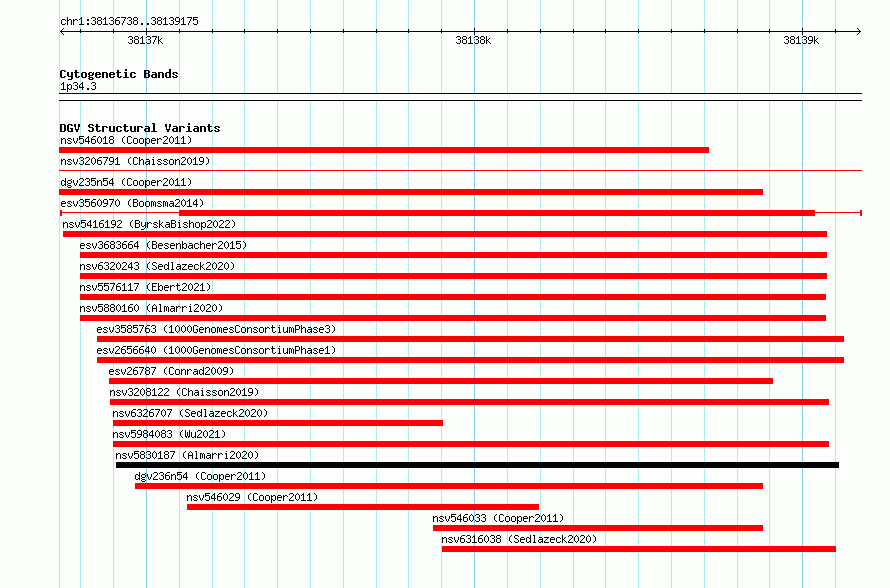The image size is (890, 588).
Task: Click the Cytogenetic Bands track title
Action: [x=119, y=74]
